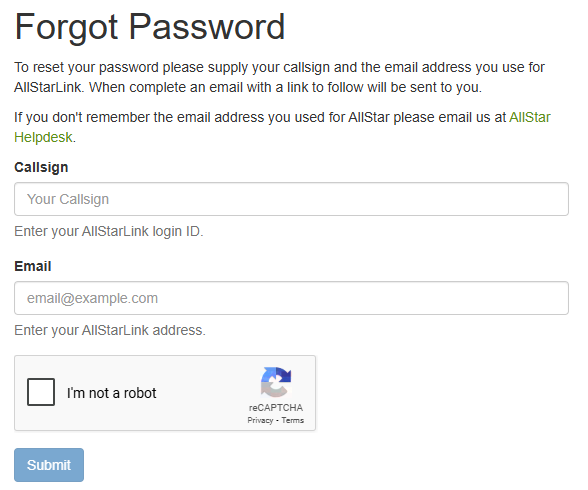The width and height of the screenshot is (588, 490).
Task: Click the Enter your AllStarLink address hint
Action: [x=110, y=330]
